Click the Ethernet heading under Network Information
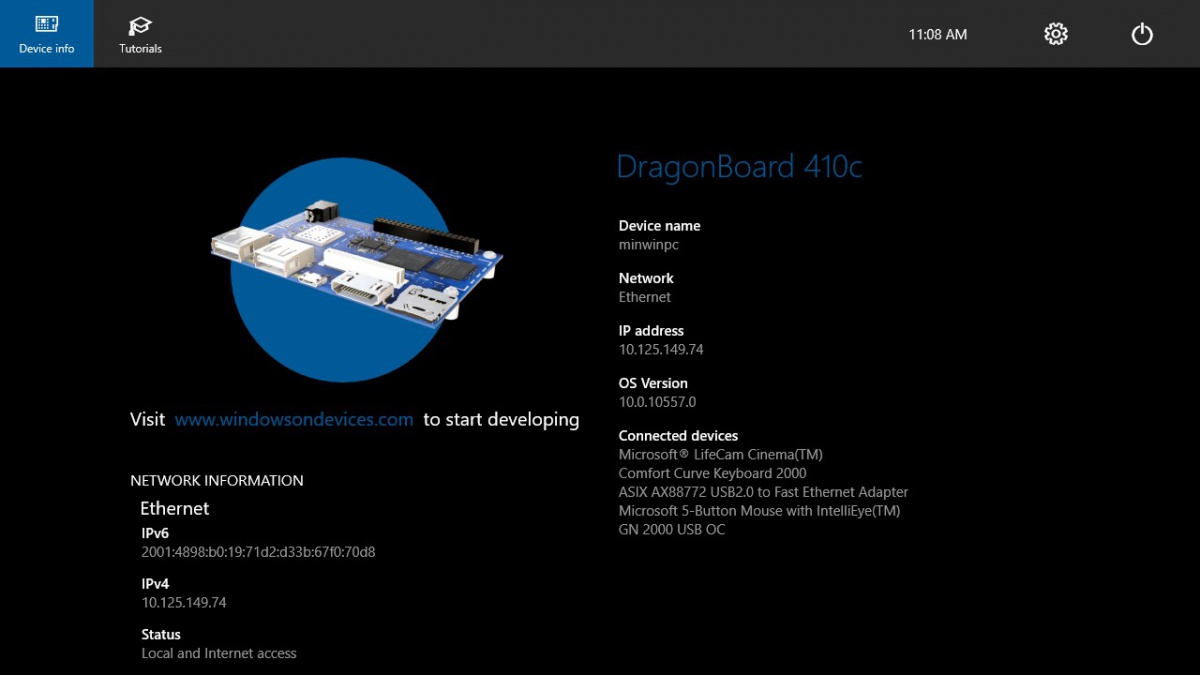The height and width of the screenshot is (675, 1200). tap(174, 508)
